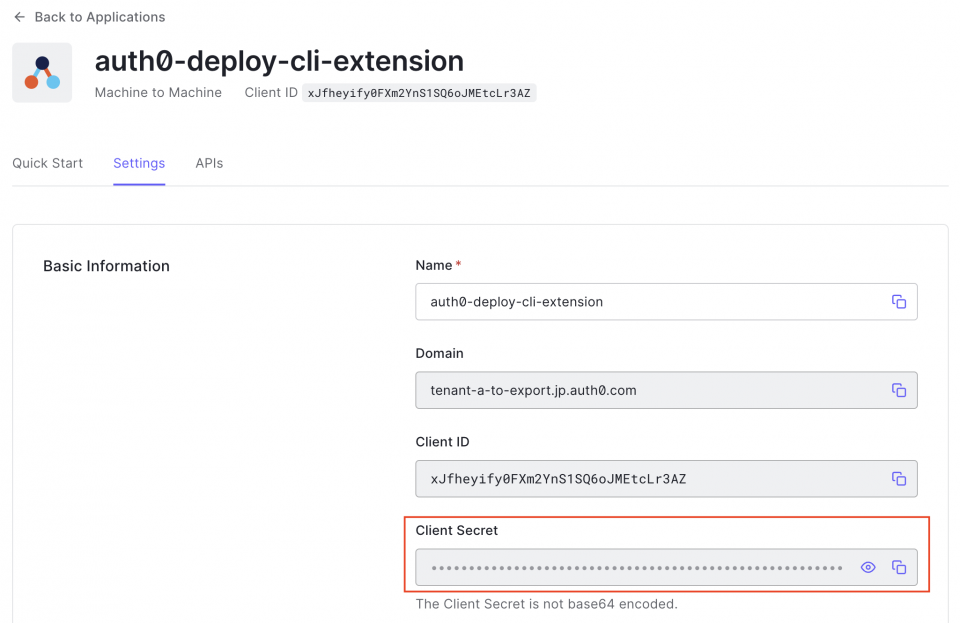
Task: Expand the Basic Information section
Action: point(106,265)
